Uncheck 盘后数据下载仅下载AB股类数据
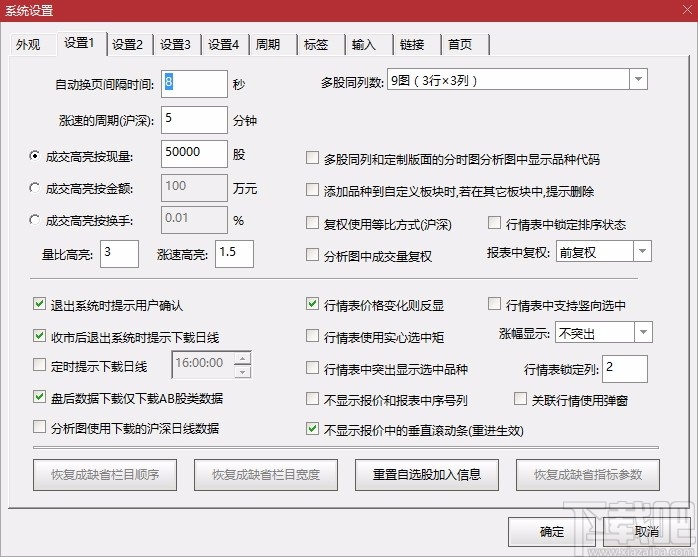698x557 pixels. [x=39, y=396]
